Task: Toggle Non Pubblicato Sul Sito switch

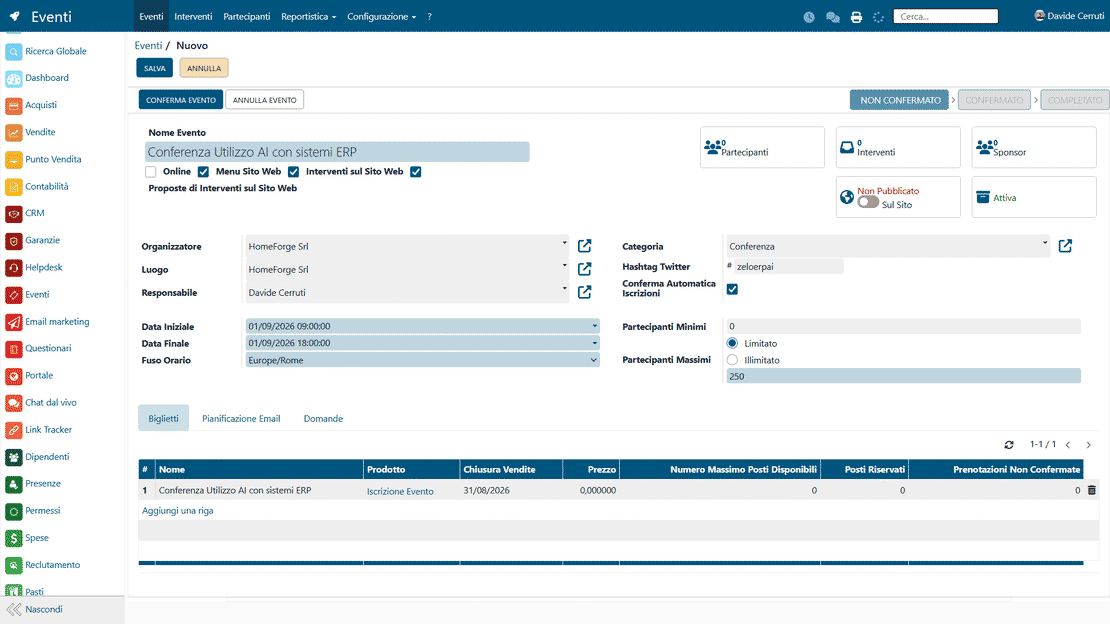Action: pos(868,203)
